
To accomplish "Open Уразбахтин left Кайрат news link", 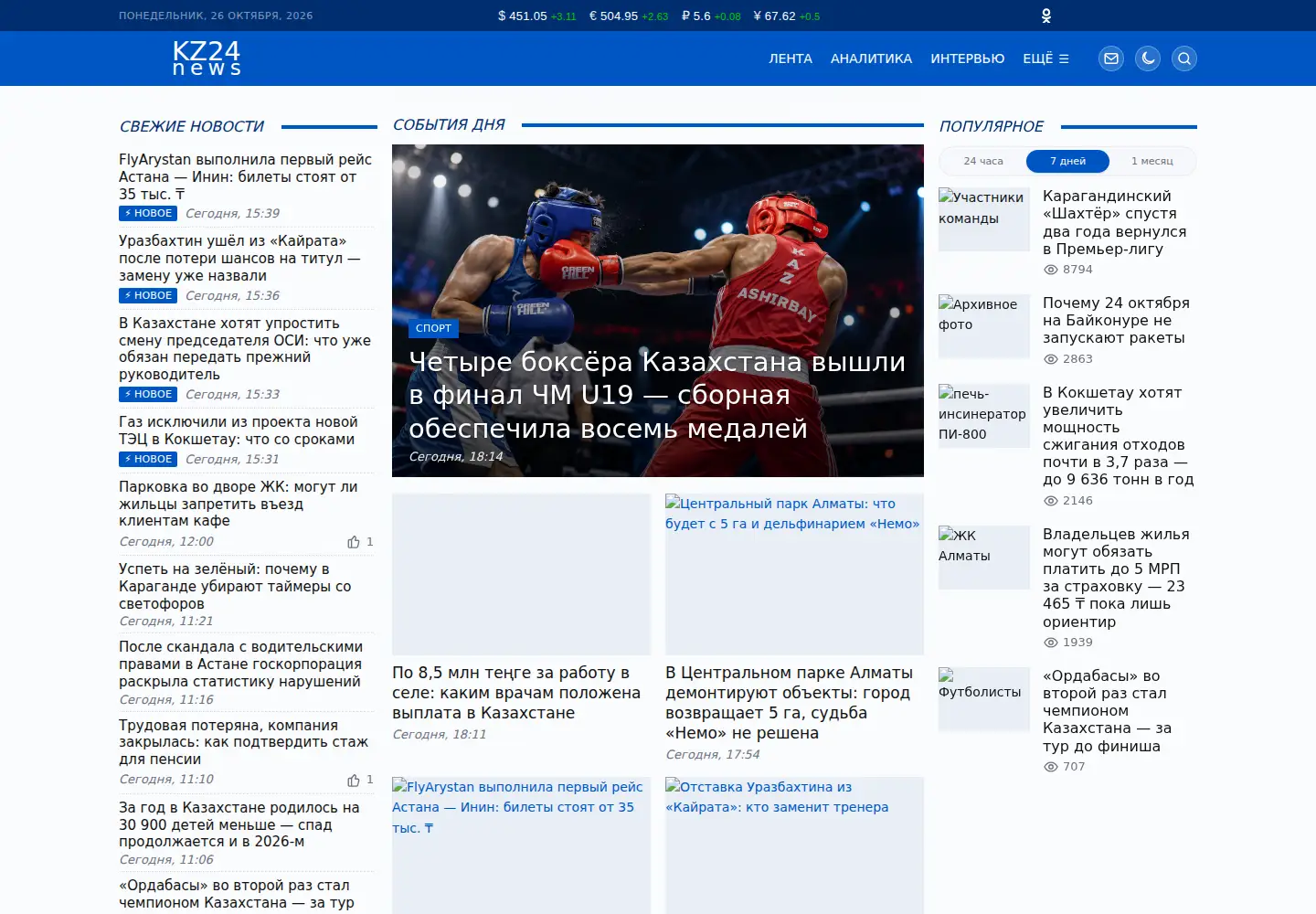I will tap(239, 259).
